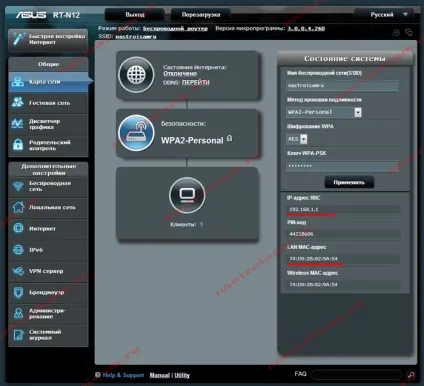Click the WPA2-Personal lock icon
Image resolution: width=424 pixels, height=386 pixels.
coord(229,138)
